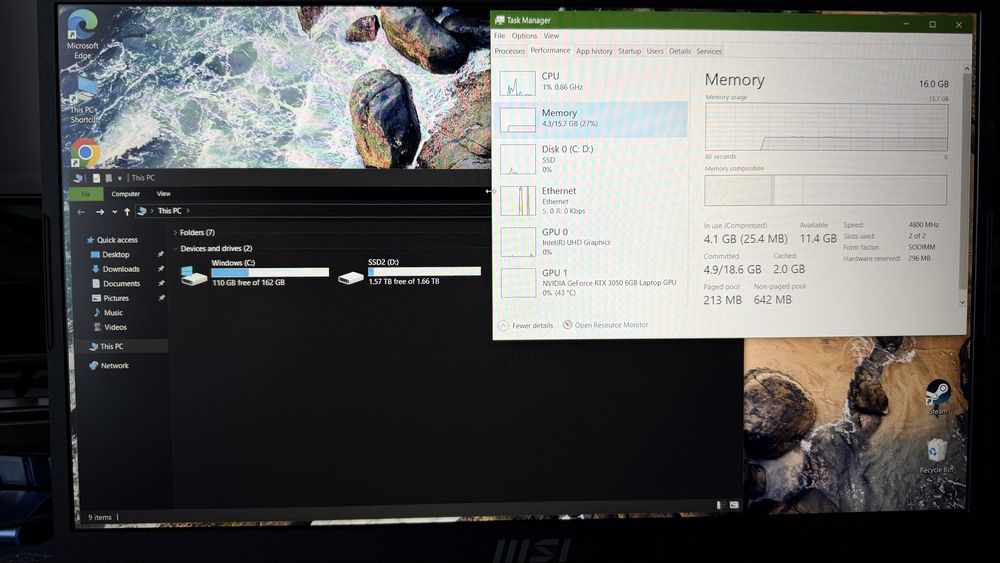The width and height of the screenshot is (1000, 563).
Task: Open Downloads folder in navigation pane
Action: pyautogui.click(x=115, y=269)
